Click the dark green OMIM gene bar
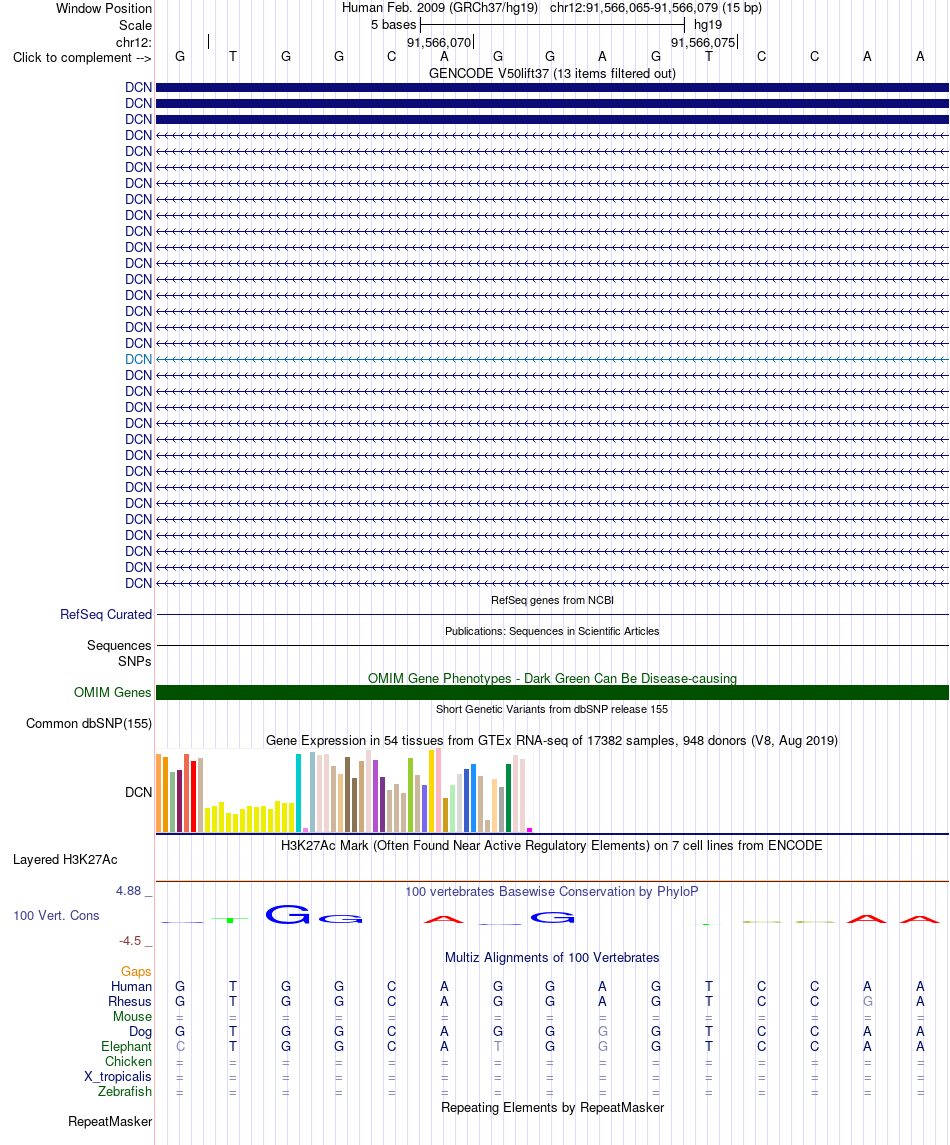The image size is (950, 1145). [x=552, y=692]
